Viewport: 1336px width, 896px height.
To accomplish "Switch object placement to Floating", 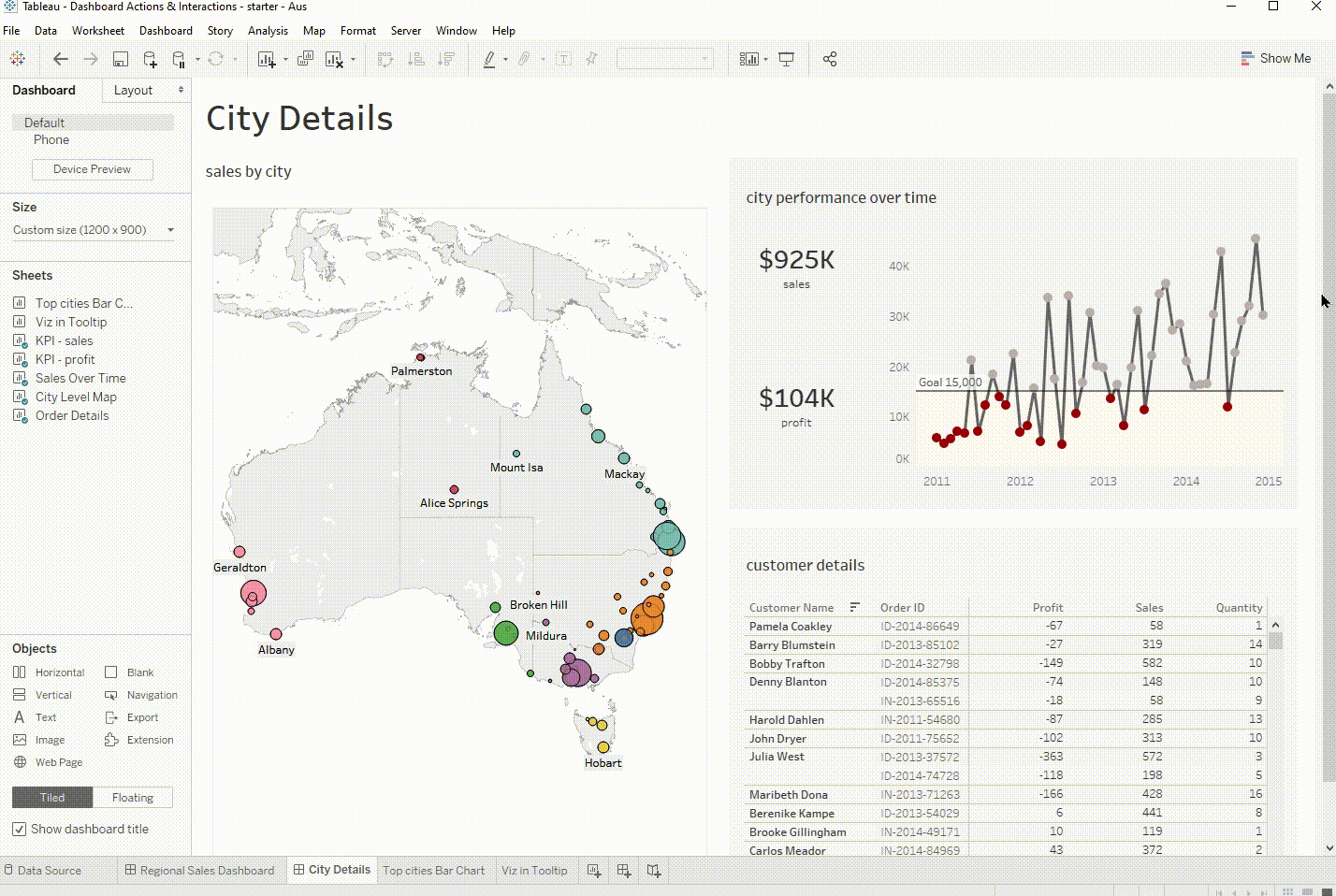I will 133,797.
